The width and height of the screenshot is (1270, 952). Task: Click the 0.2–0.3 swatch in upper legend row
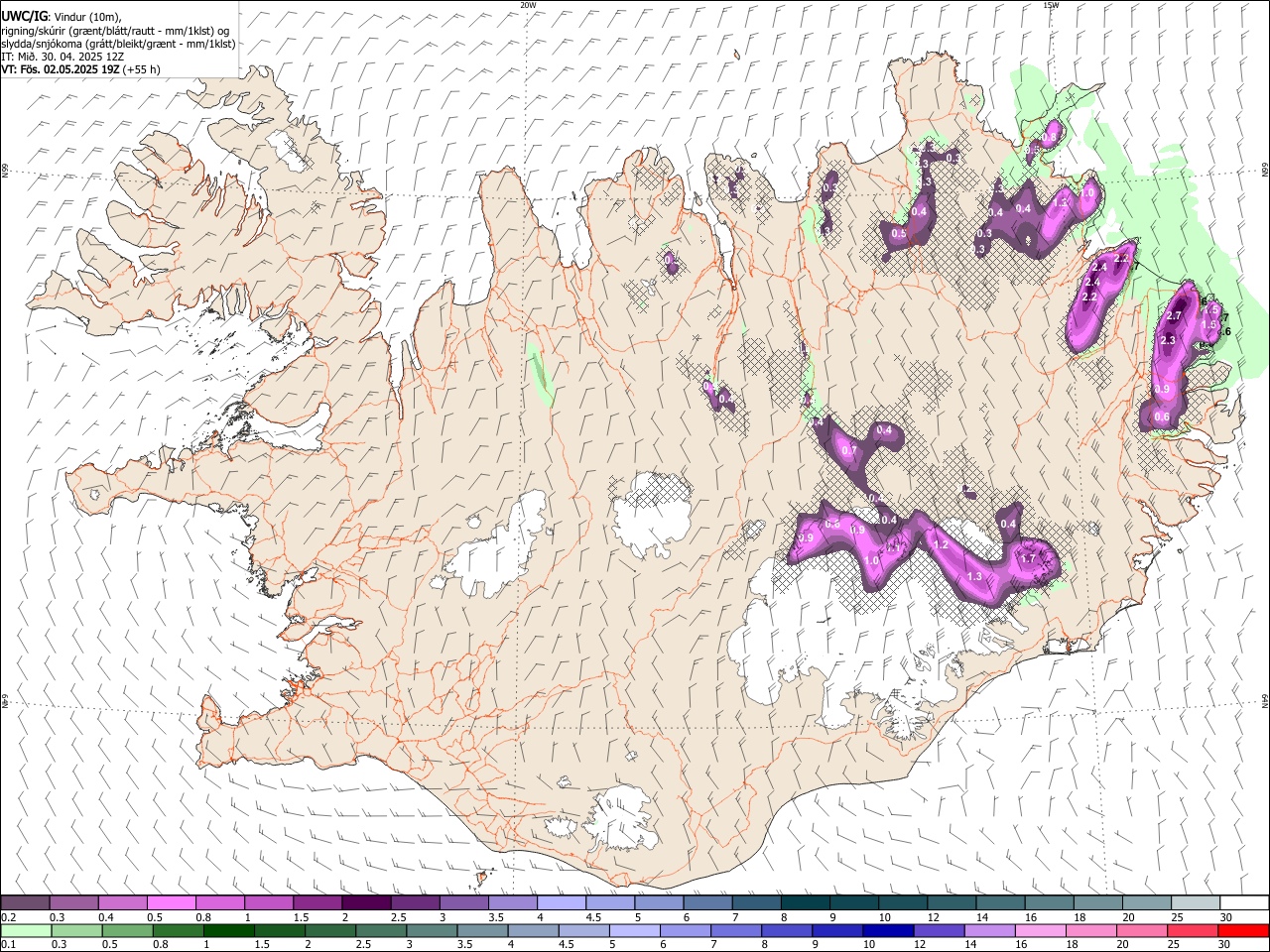[x=26, y=902]
